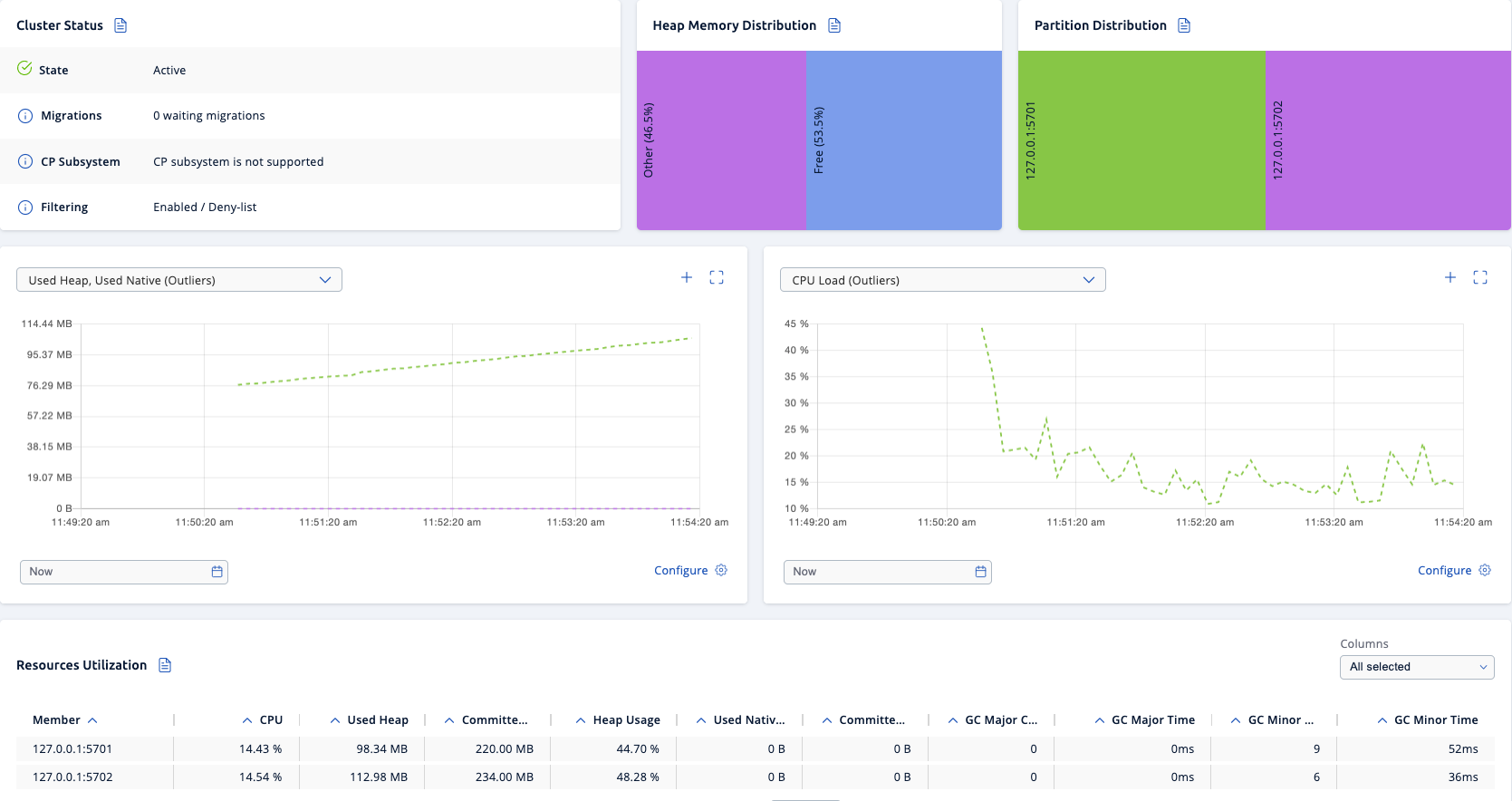This screenshot has height=801, width=1512.
Task: Open the Columns All selected dropdown
Action: (x=1416, y=667)
